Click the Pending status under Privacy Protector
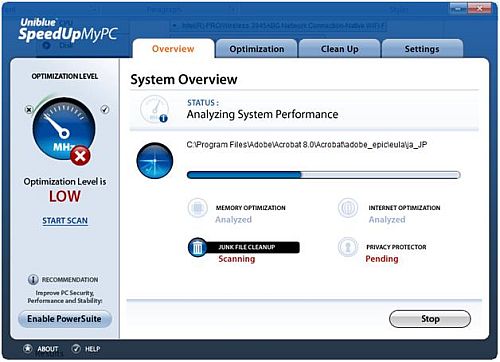Image resolution: width=500 pixels, height=362 pixels. [382, 259]
